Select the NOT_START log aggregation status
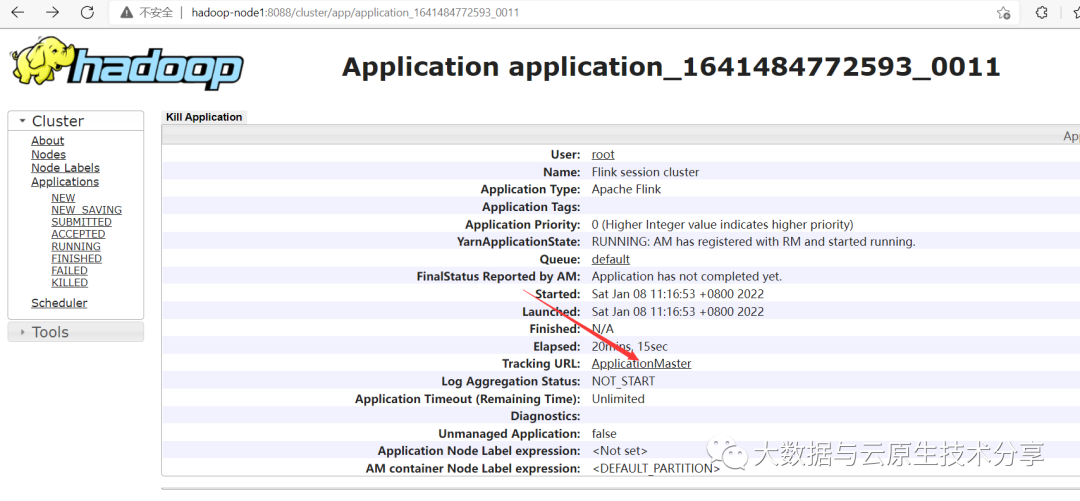This screenshot has height=501, width=1080. pyautogui.click(x=623, y=382)
